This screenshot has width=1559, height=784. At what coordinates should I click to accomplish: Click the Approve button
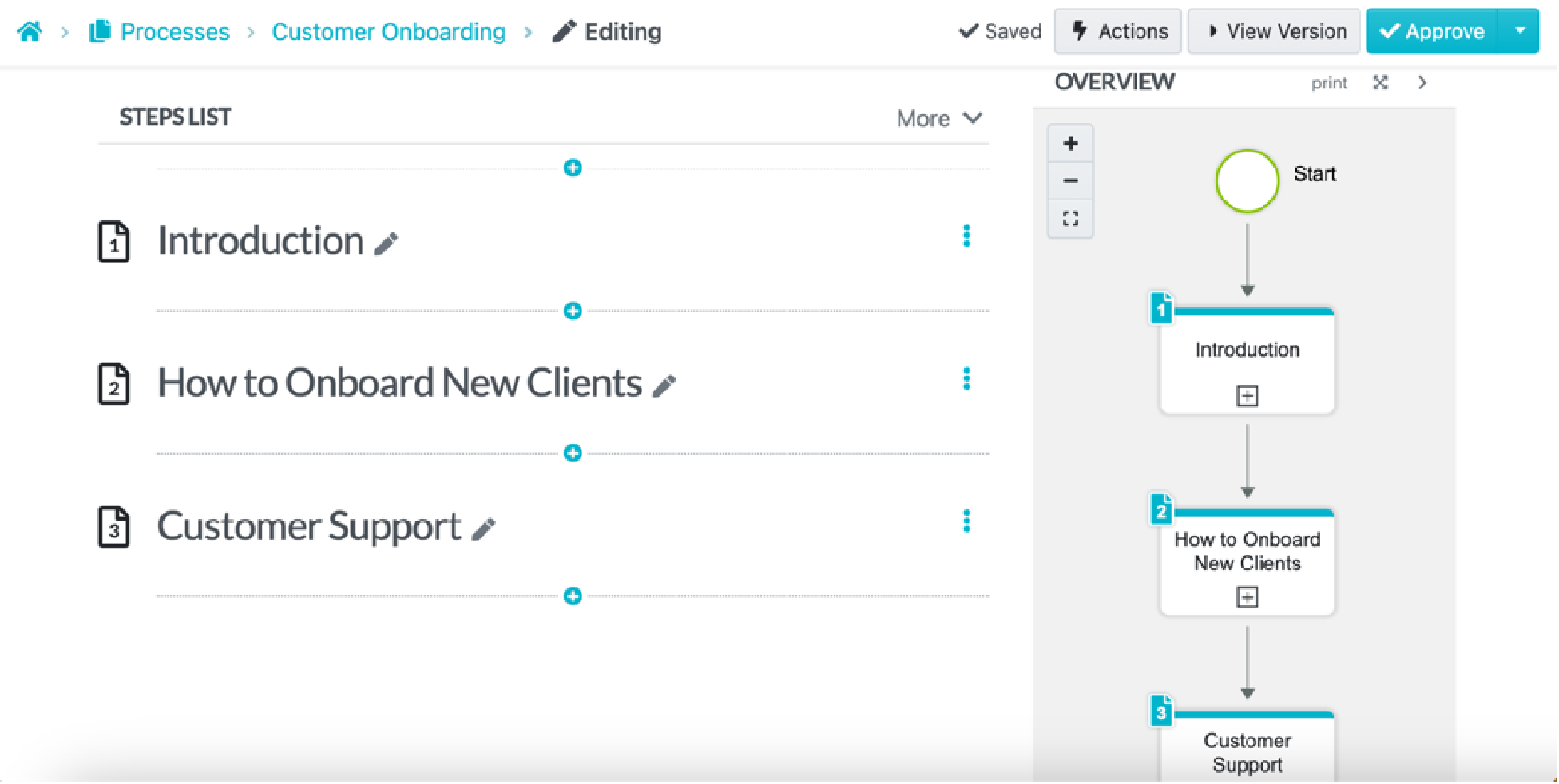(1431, 31)
